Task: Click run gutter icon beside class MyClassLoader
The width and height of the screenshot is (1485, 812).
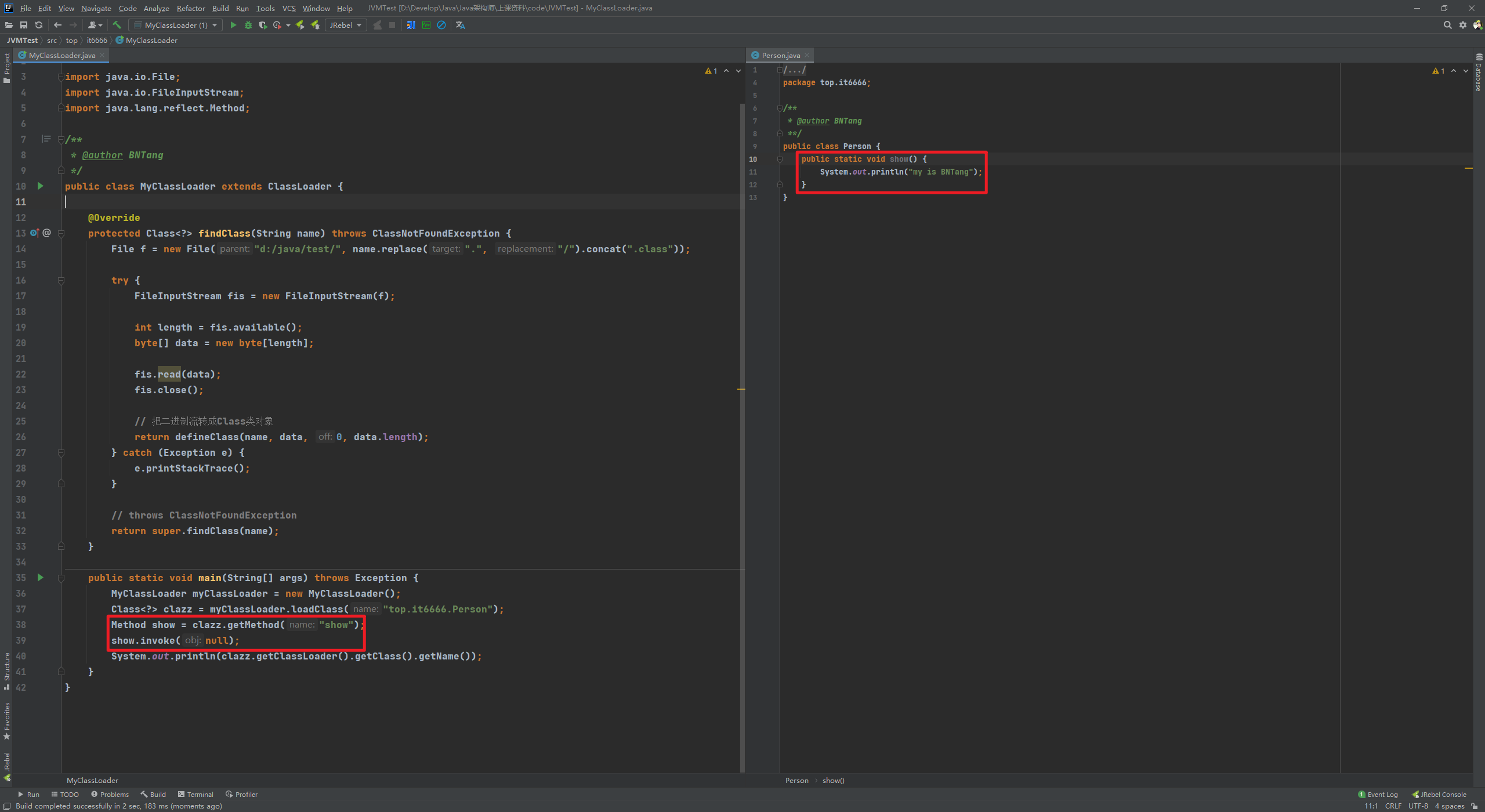Action: [41, 186]
